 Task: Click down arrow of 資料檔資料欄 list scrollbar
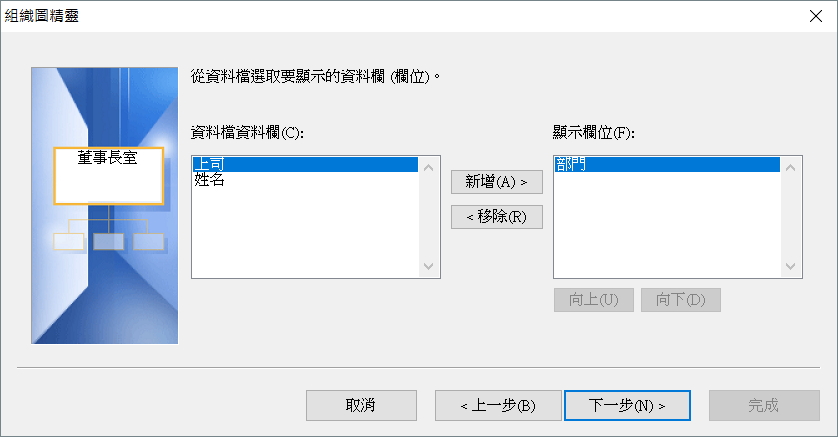429,267
